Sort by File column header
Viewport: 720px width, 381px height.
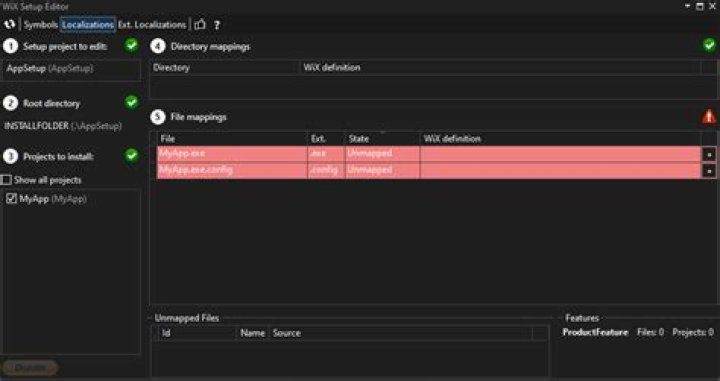232,139
